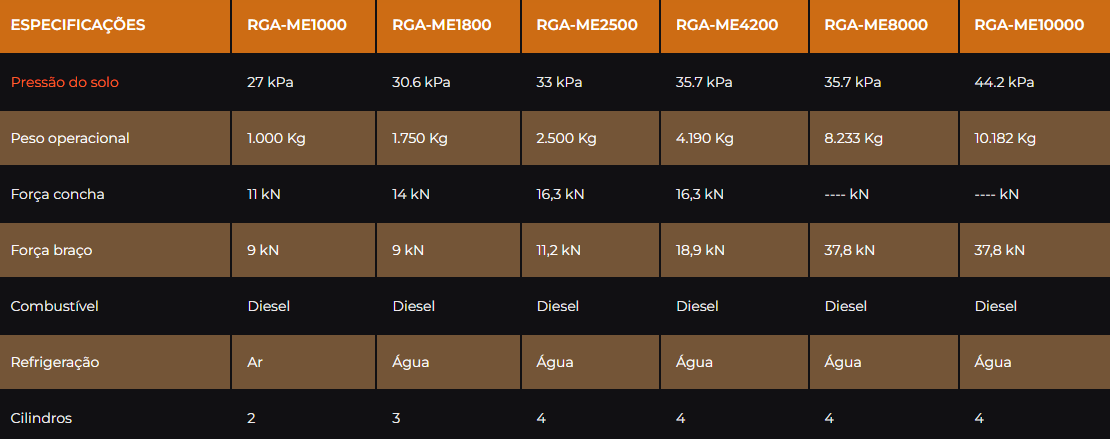The height and width of the screenshot is (439, 1110).
Task: Select the 'Força concha' row label
Action: pos(57,194)
